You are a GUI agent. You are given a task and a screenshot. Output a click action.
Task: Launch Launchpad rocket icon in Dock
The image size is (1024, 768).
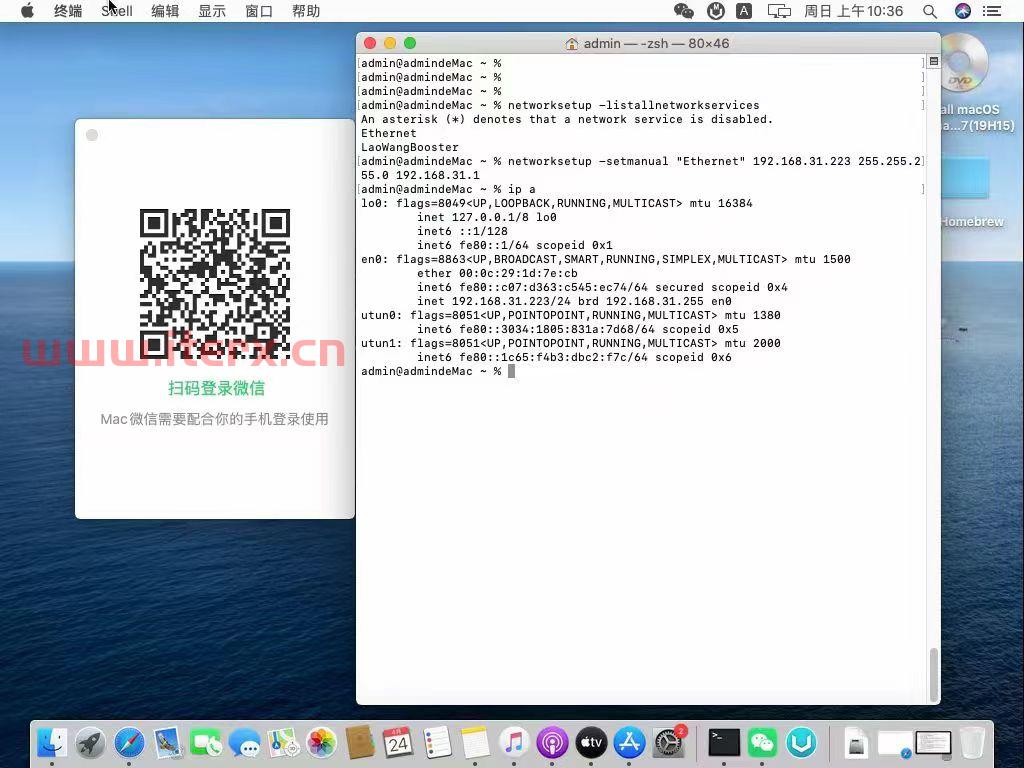click(x=90, y=743)
